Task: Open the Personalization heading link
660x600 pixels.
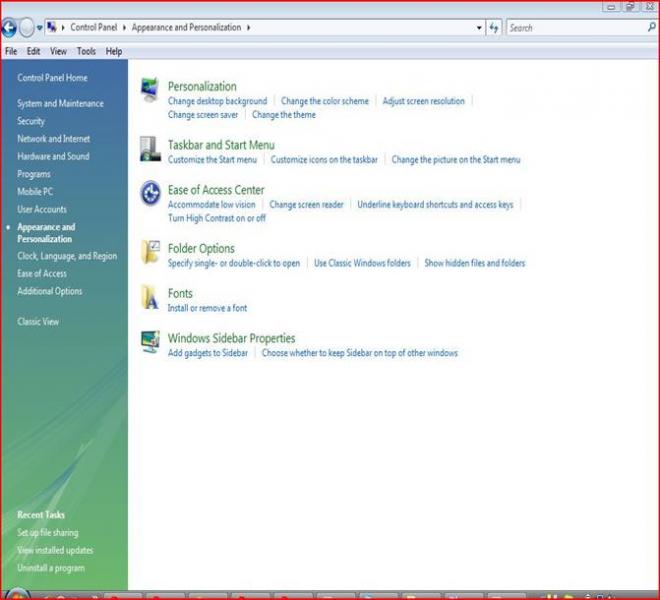Action: coord(202,86)
